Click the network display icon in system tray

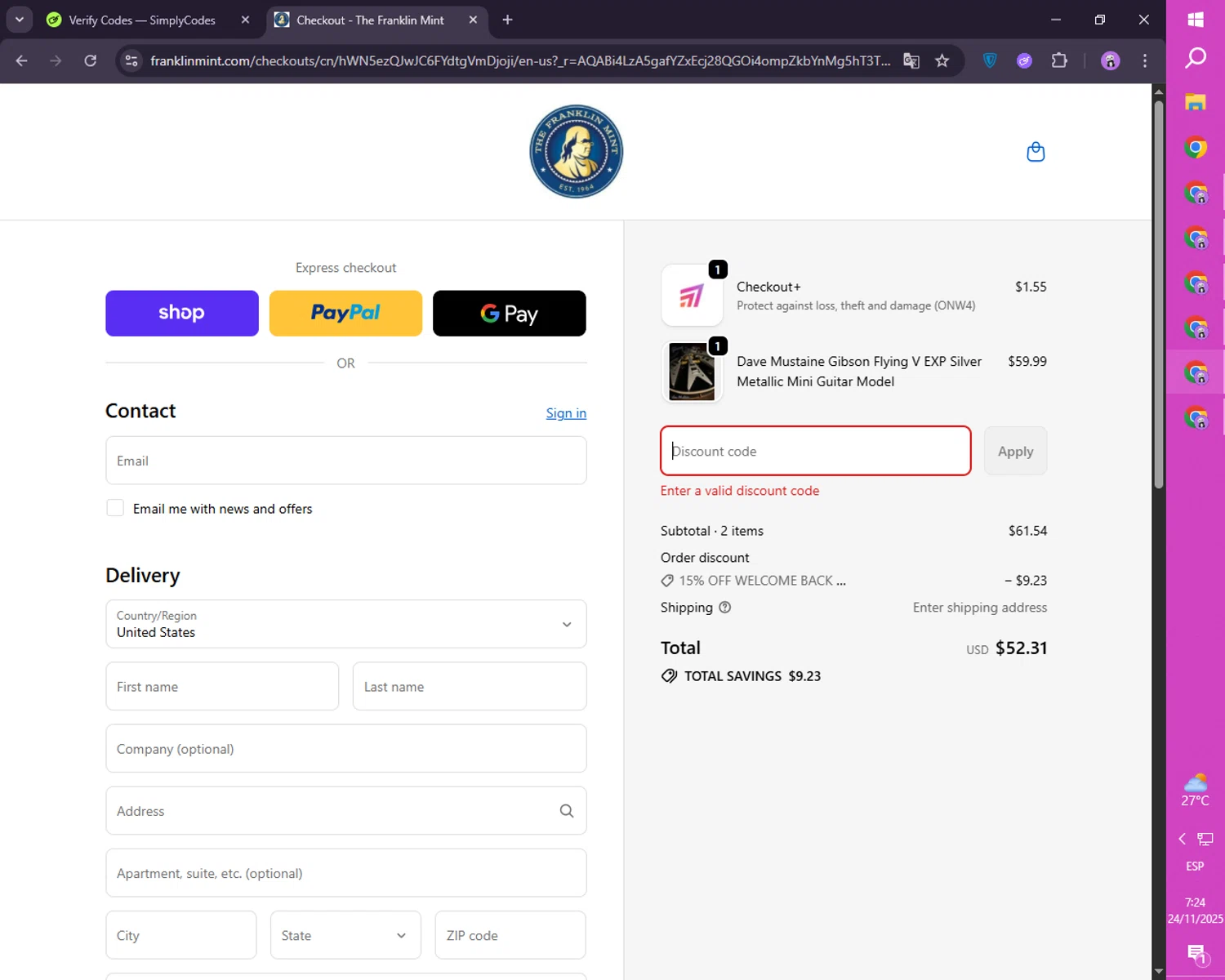(x=1205, y=839)
